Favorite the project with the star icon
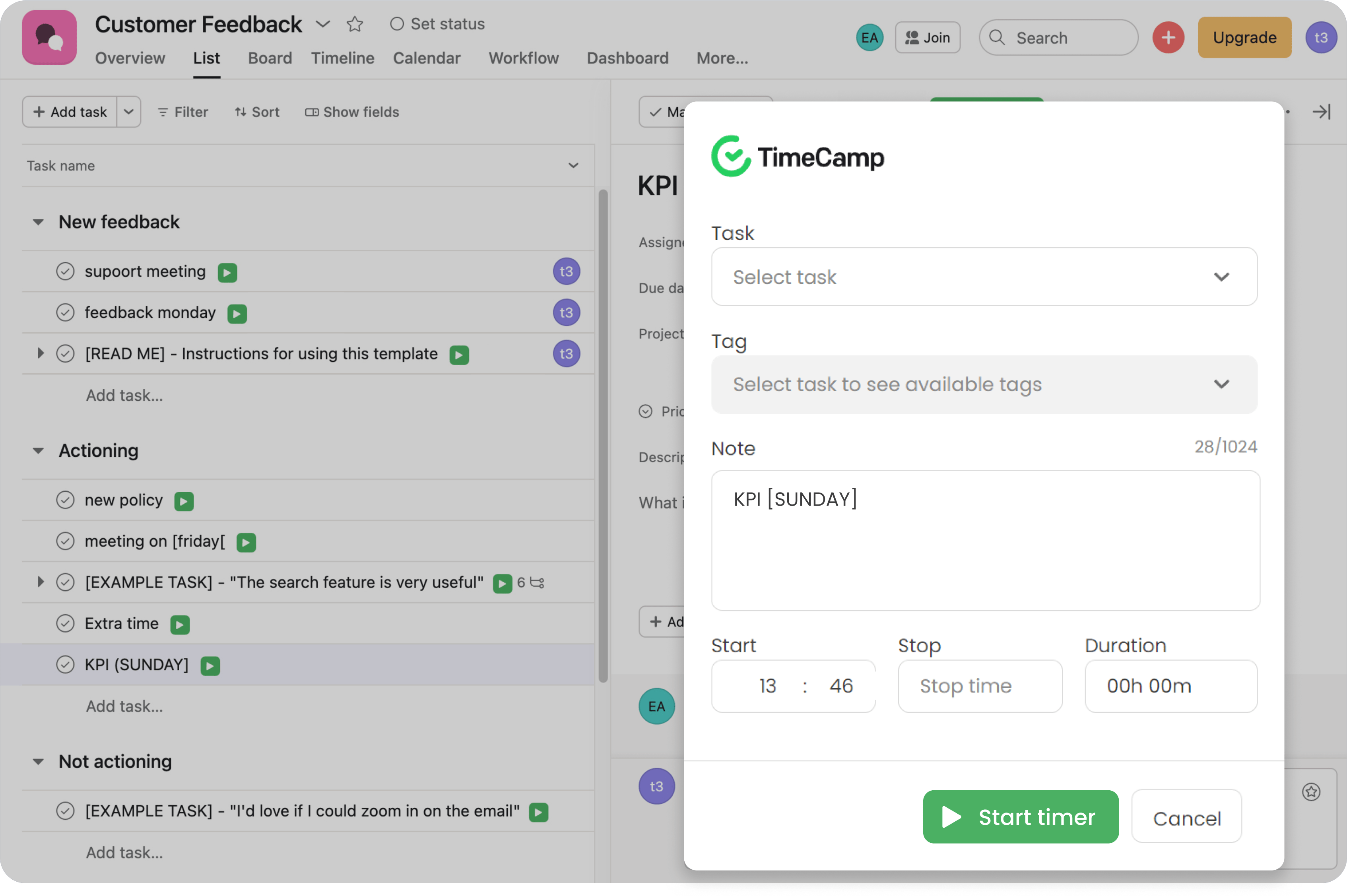Image resolution: width=1347 pixels, height=896 pixels. tap(355, 24)
